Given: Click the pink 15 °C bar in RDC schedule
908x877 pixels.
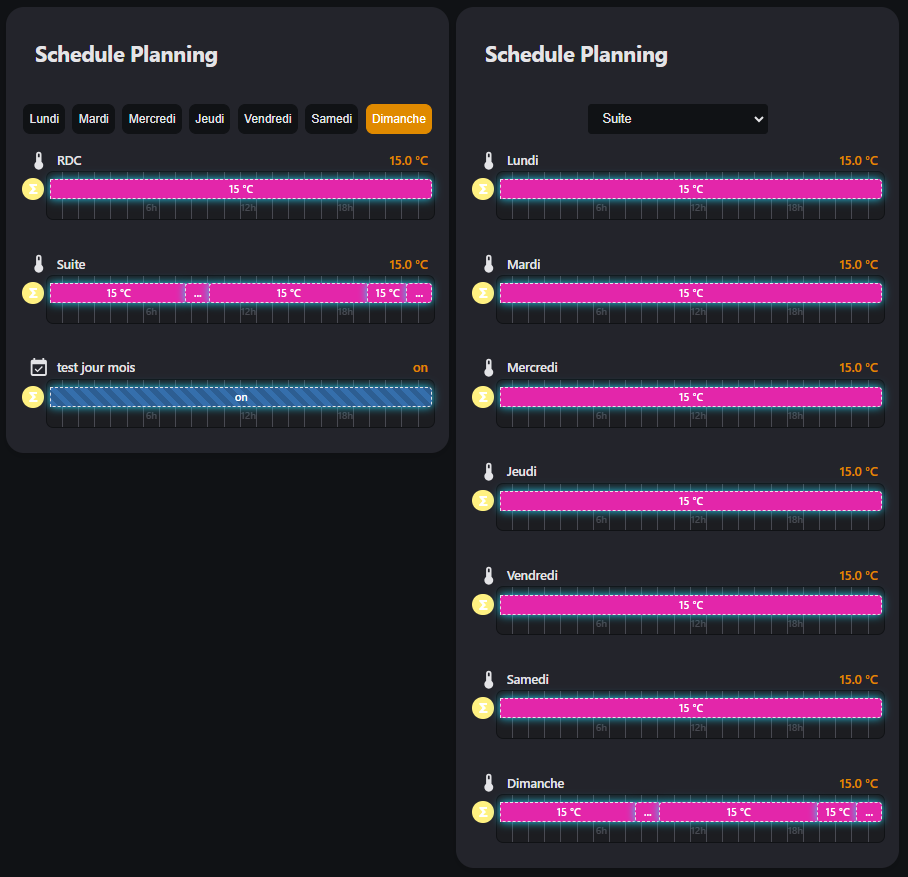Looking at the screenshot, I should pyautogui.click(x=241, y=189).
